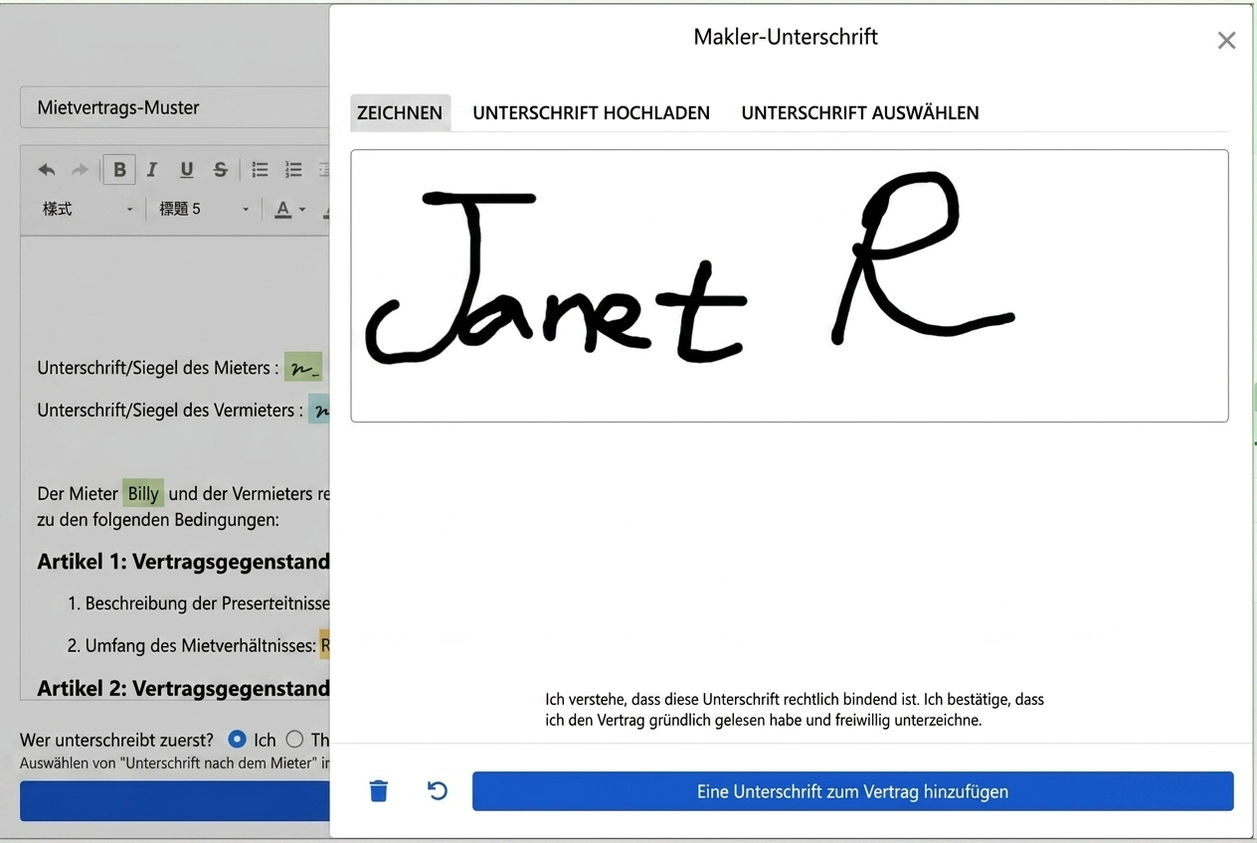
Task: Click the Makler-Unterschrift dialog title
Action: tap(785, 37)
